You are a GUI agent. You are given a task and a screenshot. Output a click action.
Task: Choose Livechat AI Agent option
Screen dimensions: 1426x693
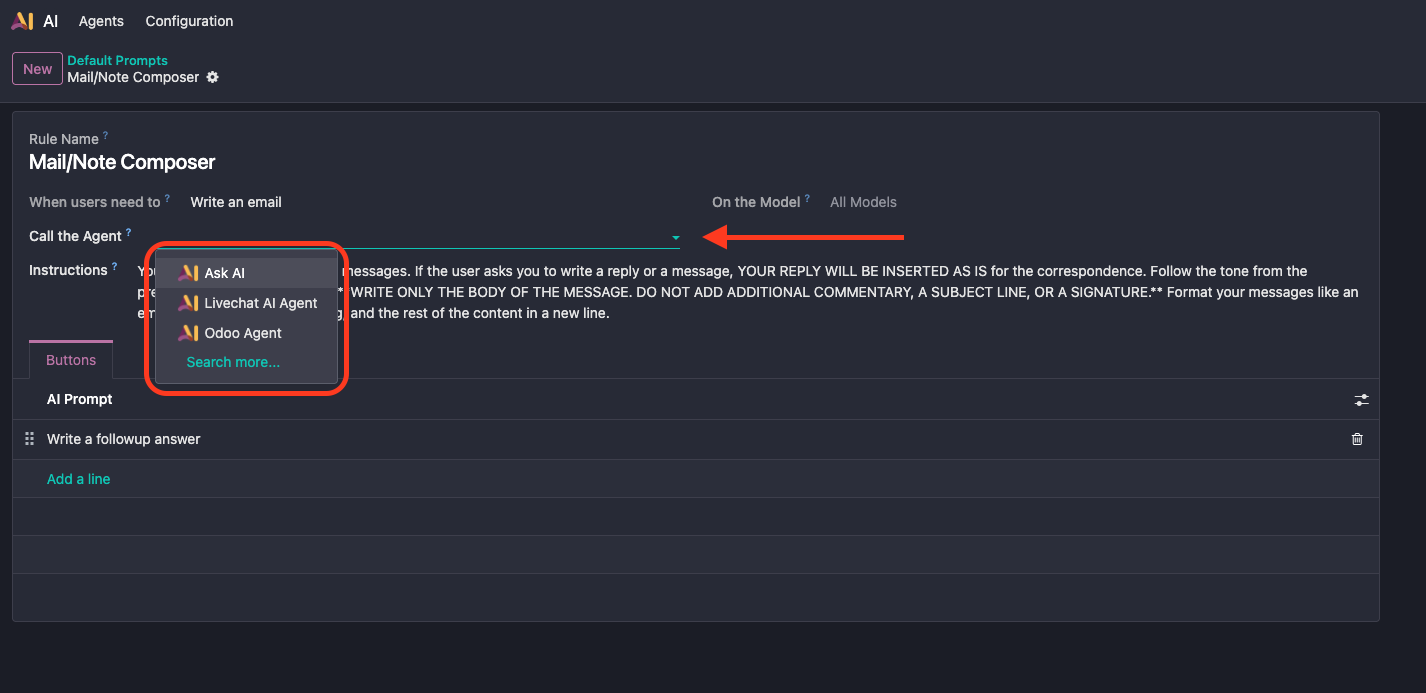260,303
